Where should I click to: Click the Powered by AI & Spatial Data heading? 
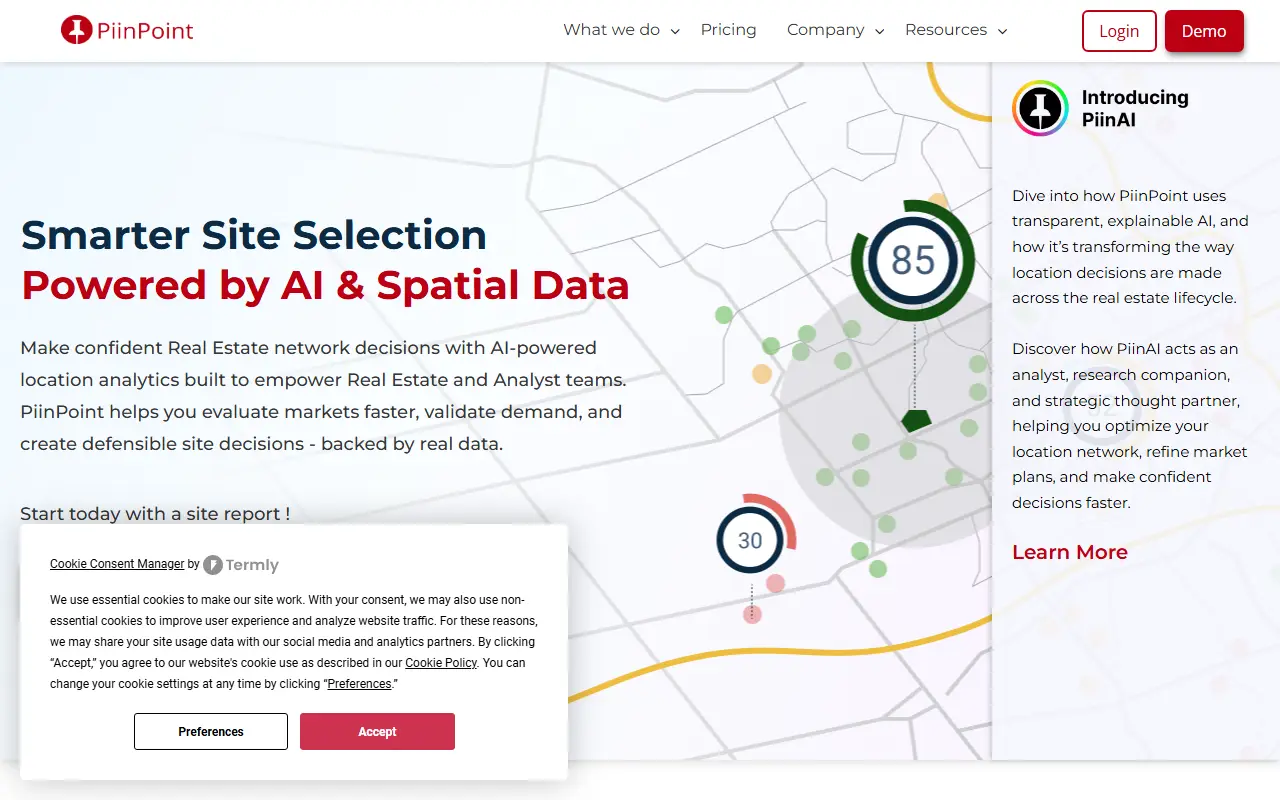point(325,285)
